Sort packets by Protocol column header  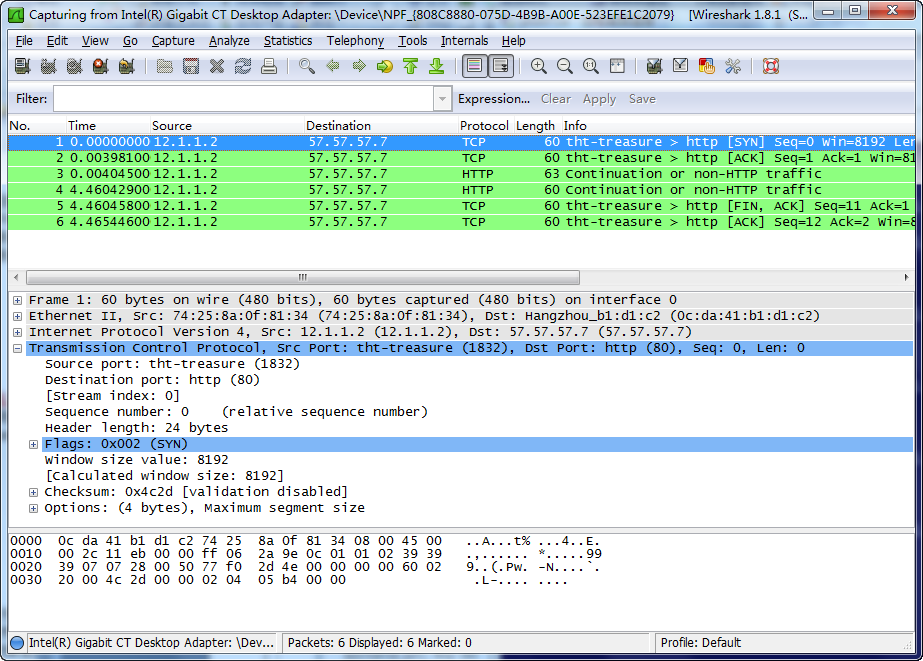pyautogui.click(x=485, y=125)
